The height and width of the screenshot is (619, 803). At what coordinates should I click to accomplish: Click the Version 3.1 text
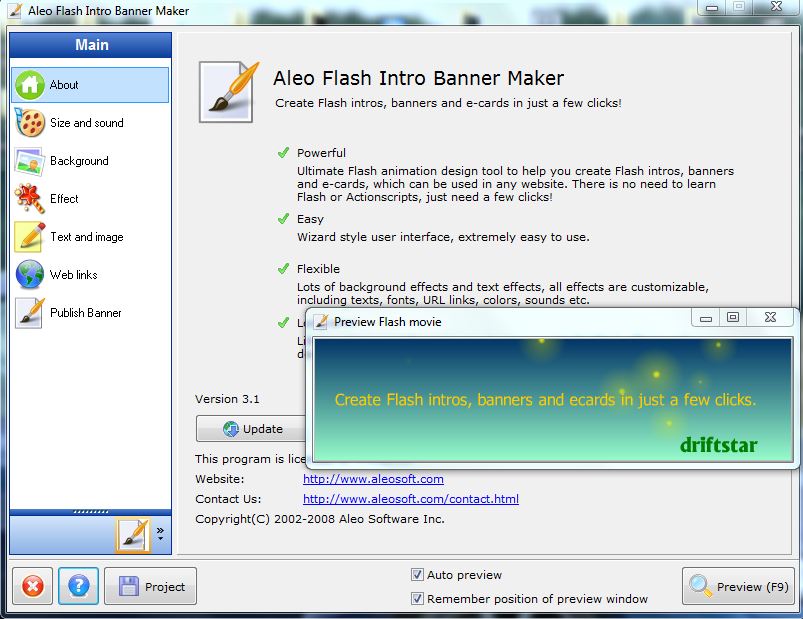227,399
